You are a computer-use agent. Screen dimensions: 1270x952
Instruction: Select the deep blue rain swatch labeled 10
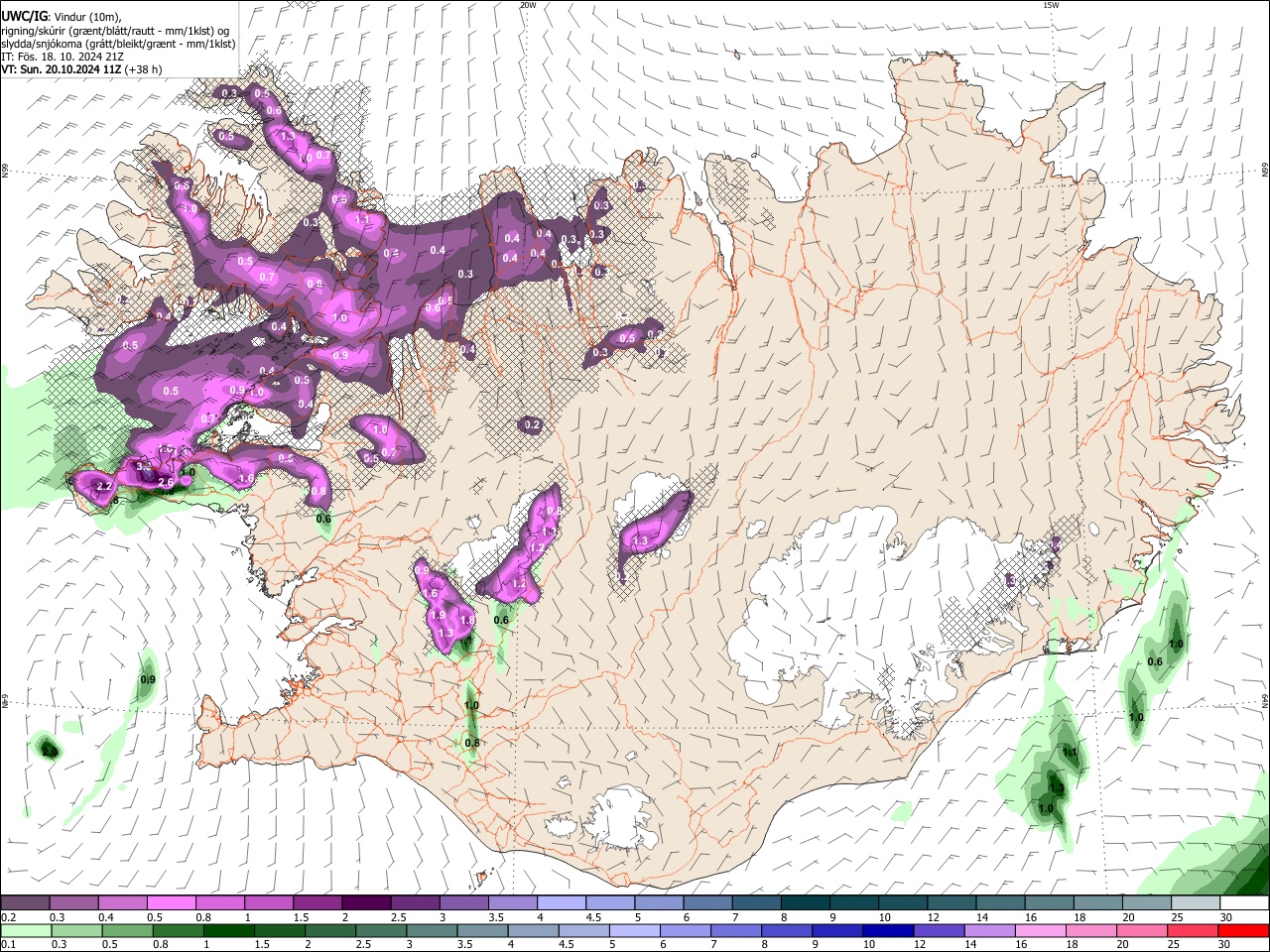tap(889, 930)
